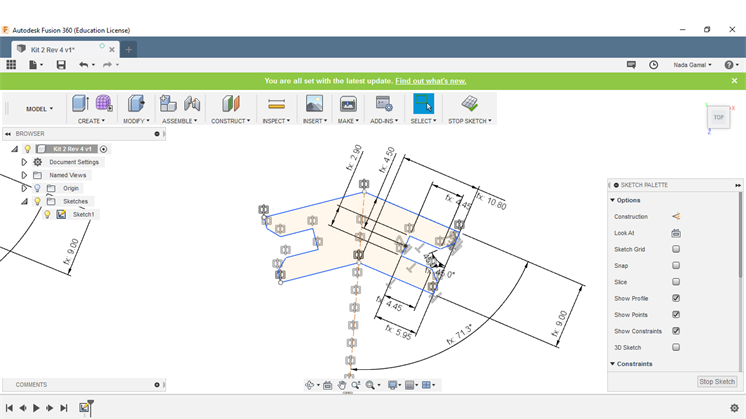746x419 pixels.
Task: Click the Sketch Palette vertical scrollbar
Action: click(740, 234)
